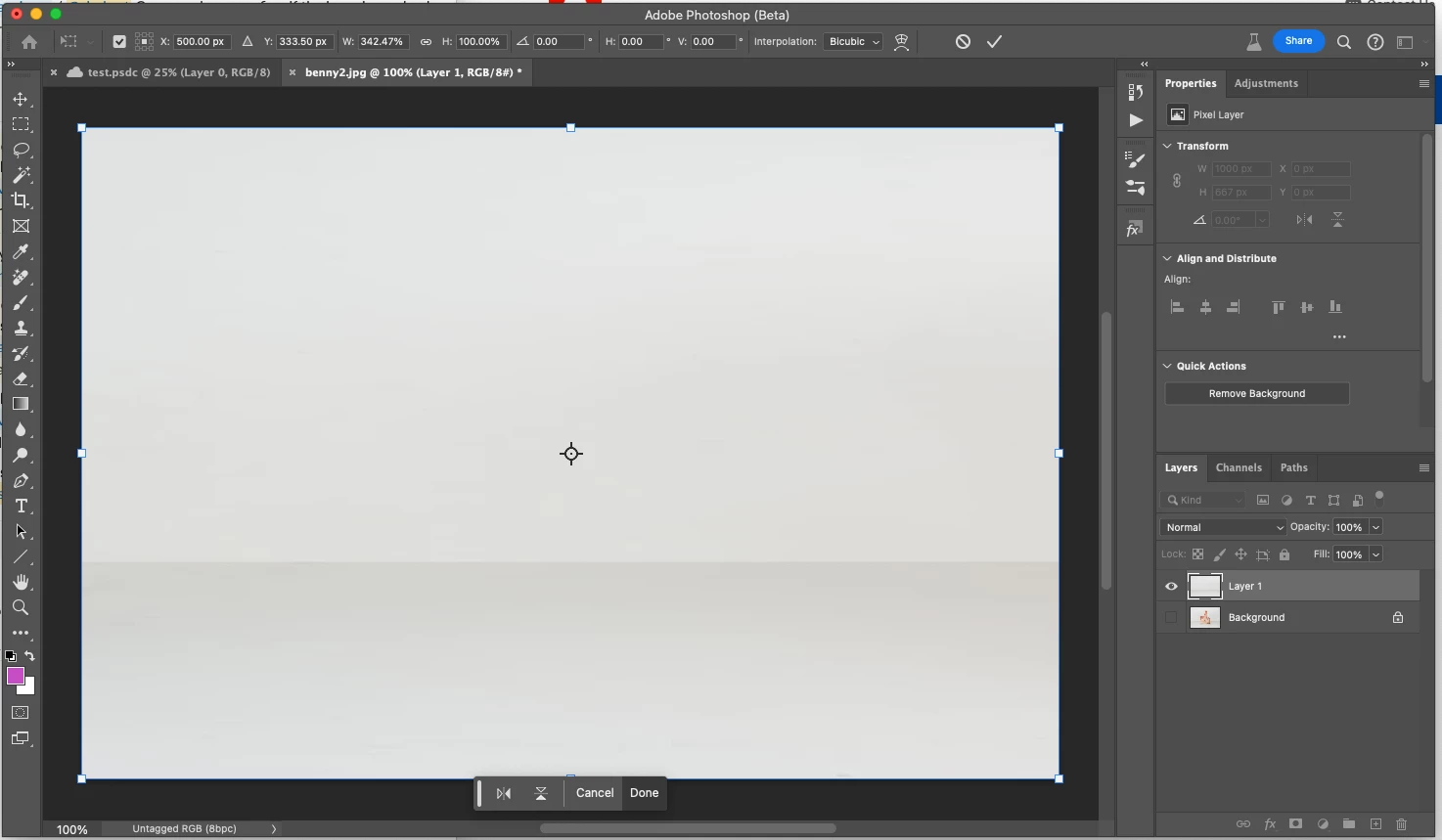Select the History Brush tool

point(21,354)
